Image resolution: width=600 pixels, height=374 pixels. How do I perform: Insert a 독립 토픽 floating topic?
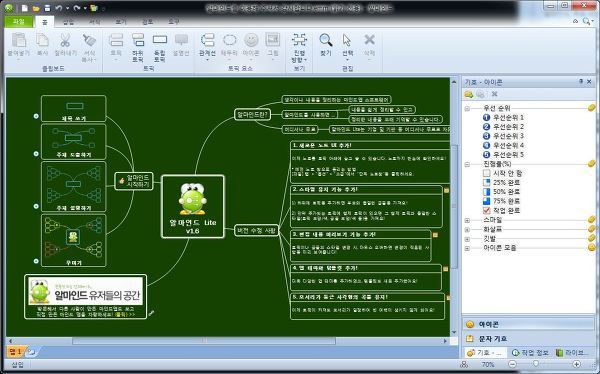click(x=160, y=40)
